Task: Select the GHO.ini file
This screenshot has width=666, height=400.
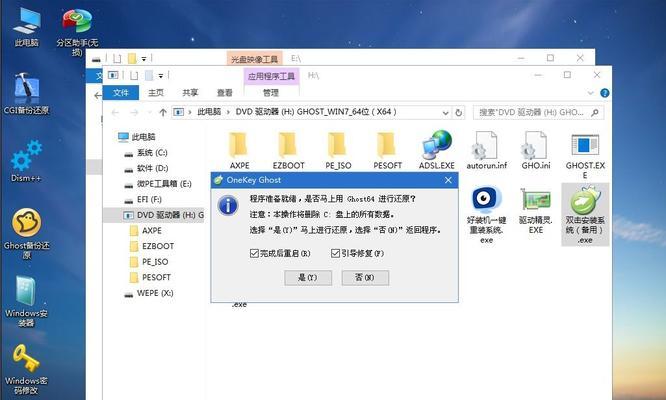Action: 536,151
